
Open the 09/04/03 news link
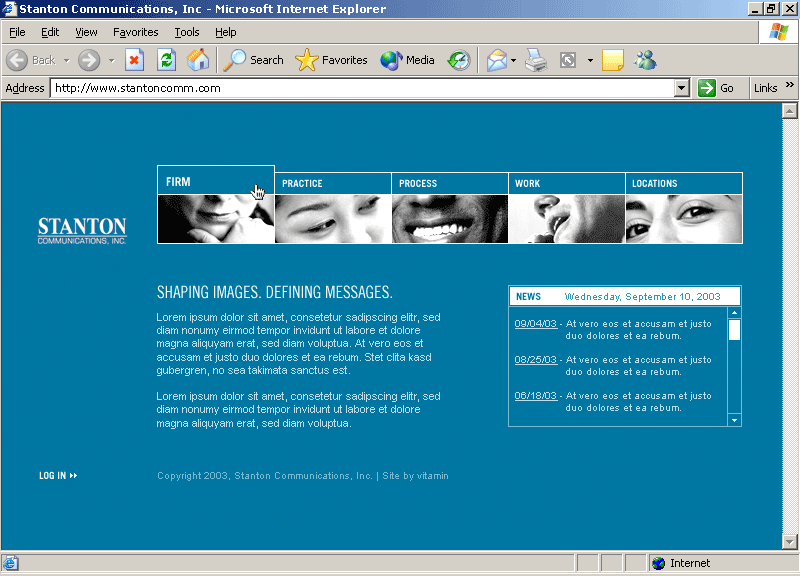(535, 324)
